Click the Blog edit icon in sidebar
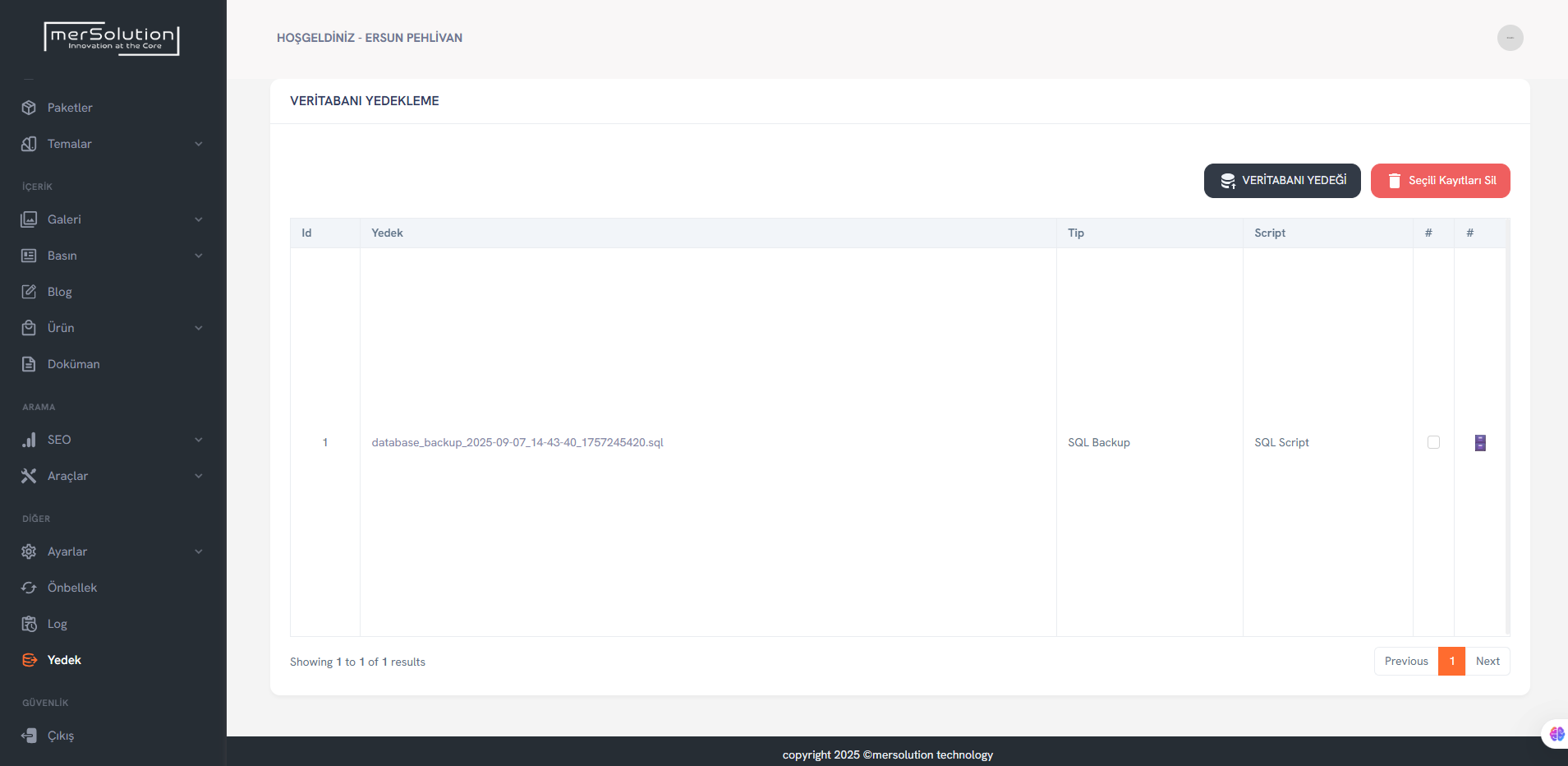 [x=29, y=292]
